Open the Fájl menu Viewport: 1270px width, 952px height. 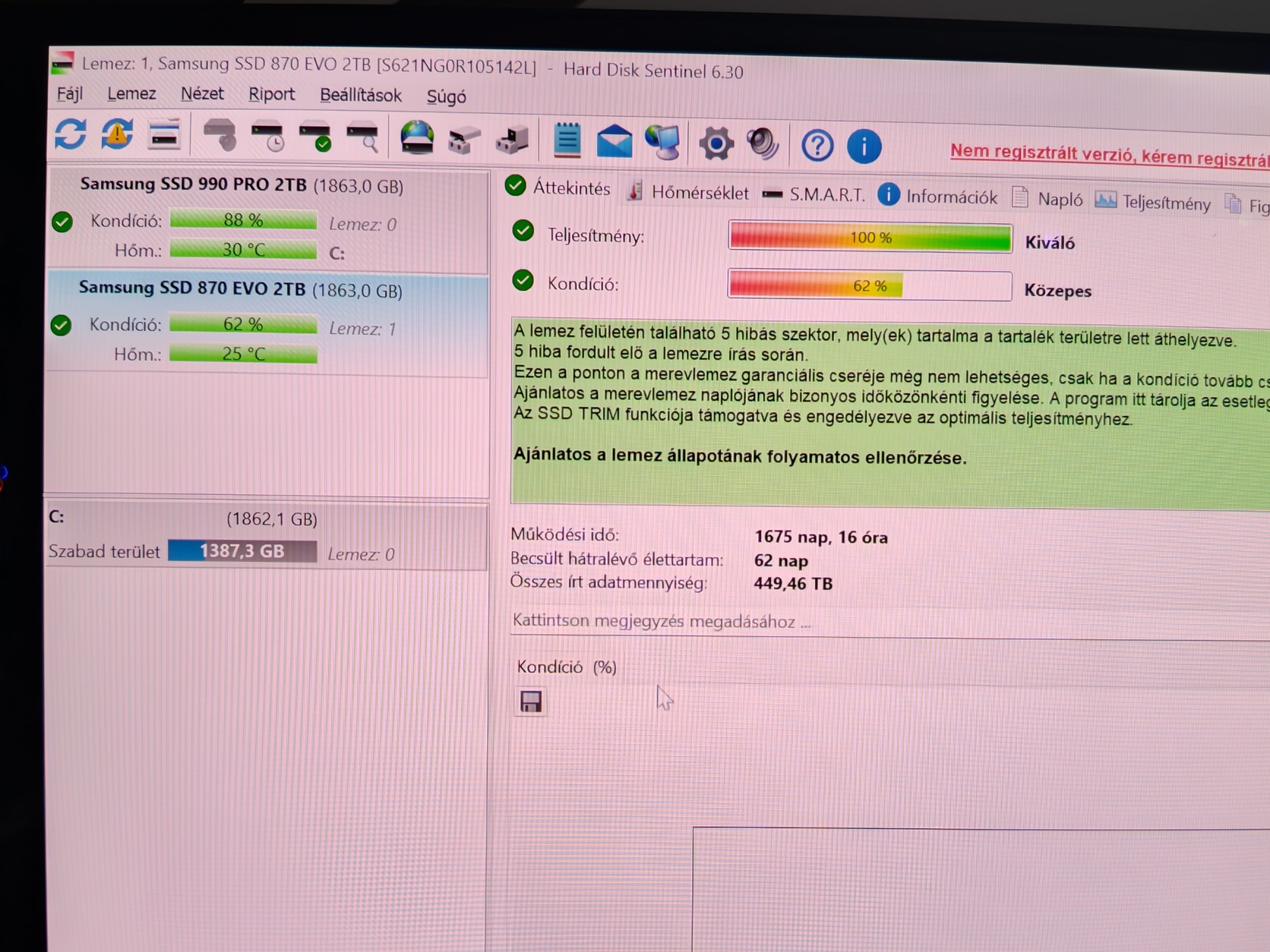coord(70,93)
